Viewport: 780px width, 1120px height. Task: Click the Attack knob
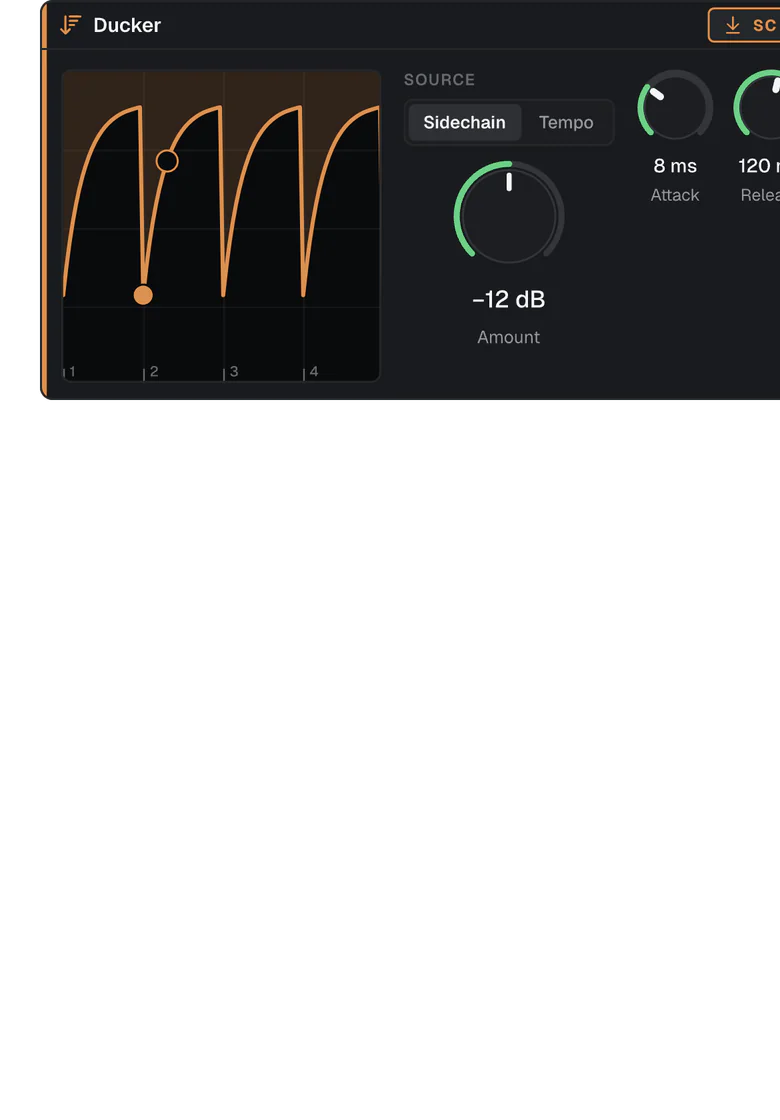point(675,106)
